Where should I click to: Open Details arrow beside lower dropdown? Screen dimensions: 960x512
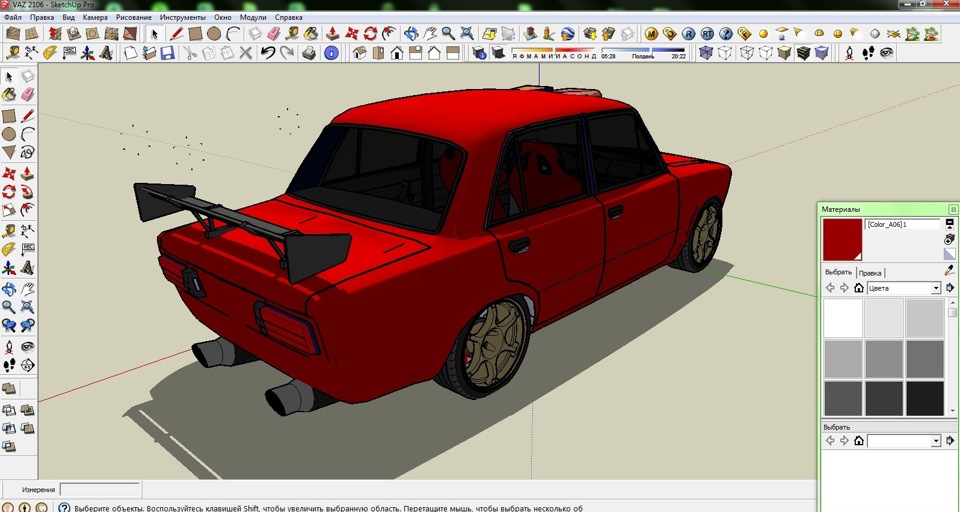coord(950,440)
